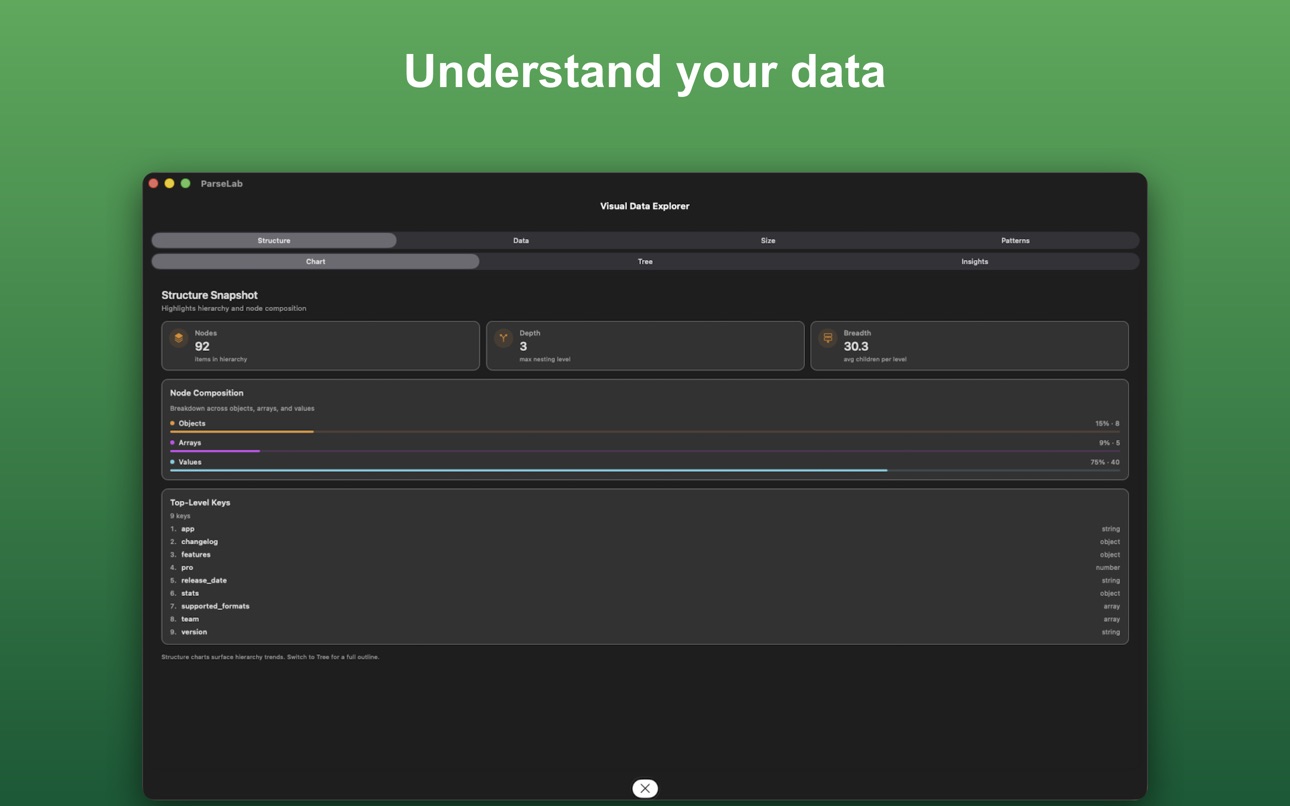Click the Structure Snapshot heading
The image size is (1290, 806).
209,295
